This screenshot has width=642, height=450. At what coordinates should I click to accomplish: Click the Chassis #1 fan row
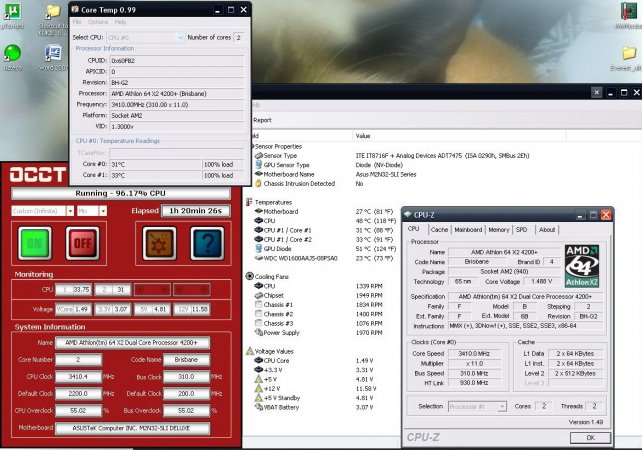click(319, 305)
